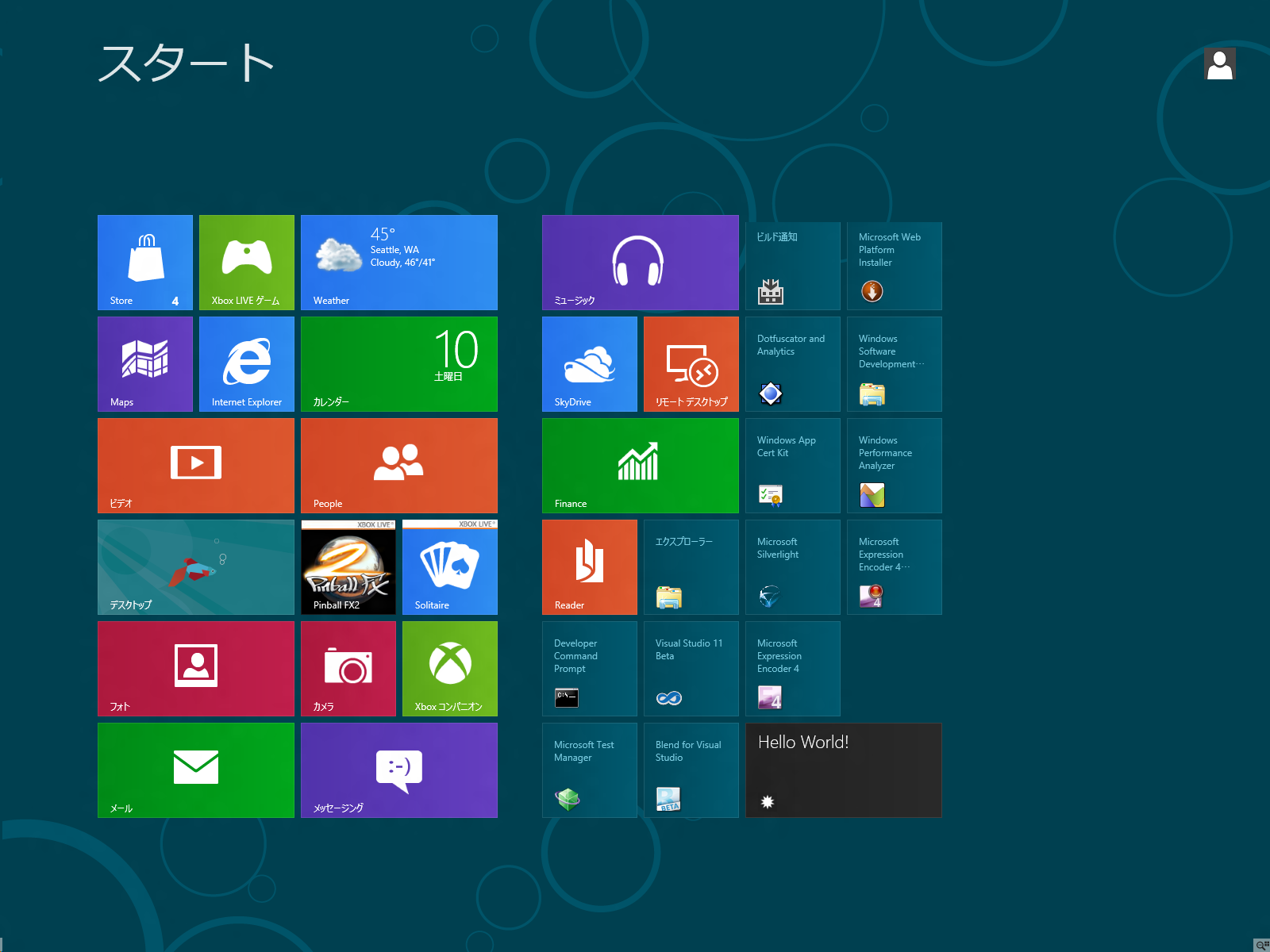This screenshot has width=1270, height=952.
Task: Open the エクスプローラー explorer tile
Action: click(691, 567)
